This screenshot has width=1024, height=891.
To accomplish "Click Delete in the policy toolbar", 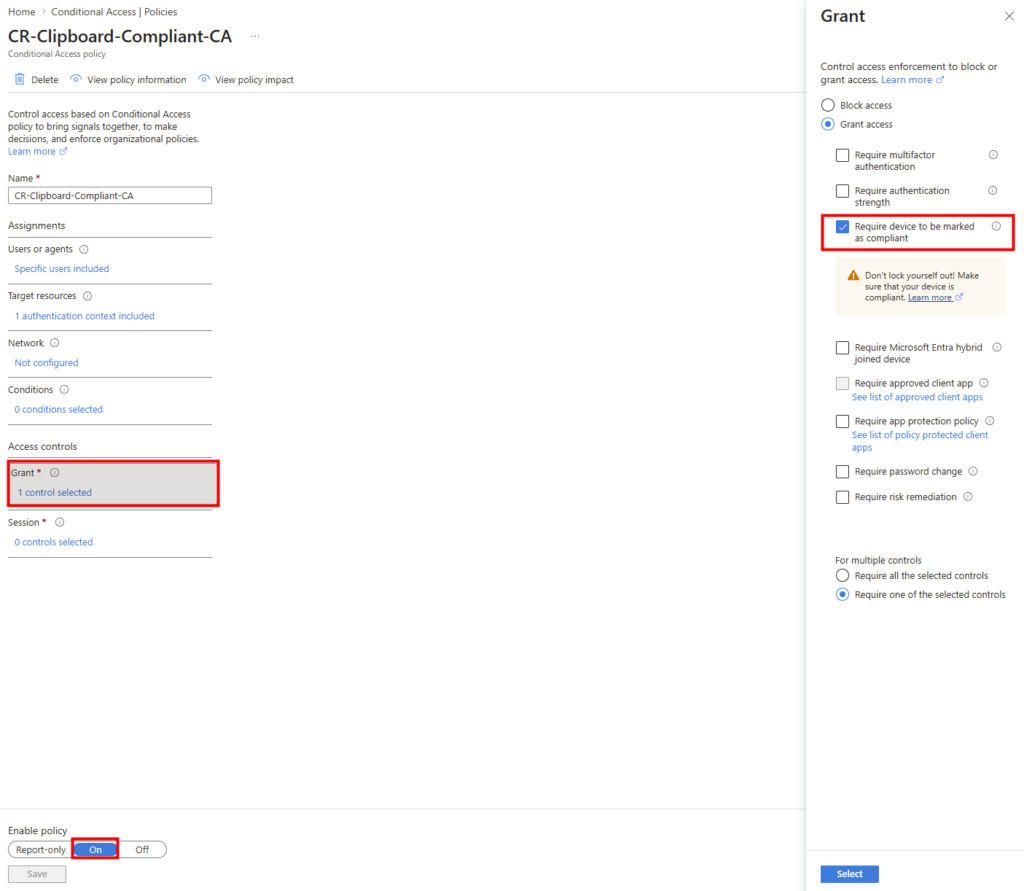I will (x=37, y=80).
